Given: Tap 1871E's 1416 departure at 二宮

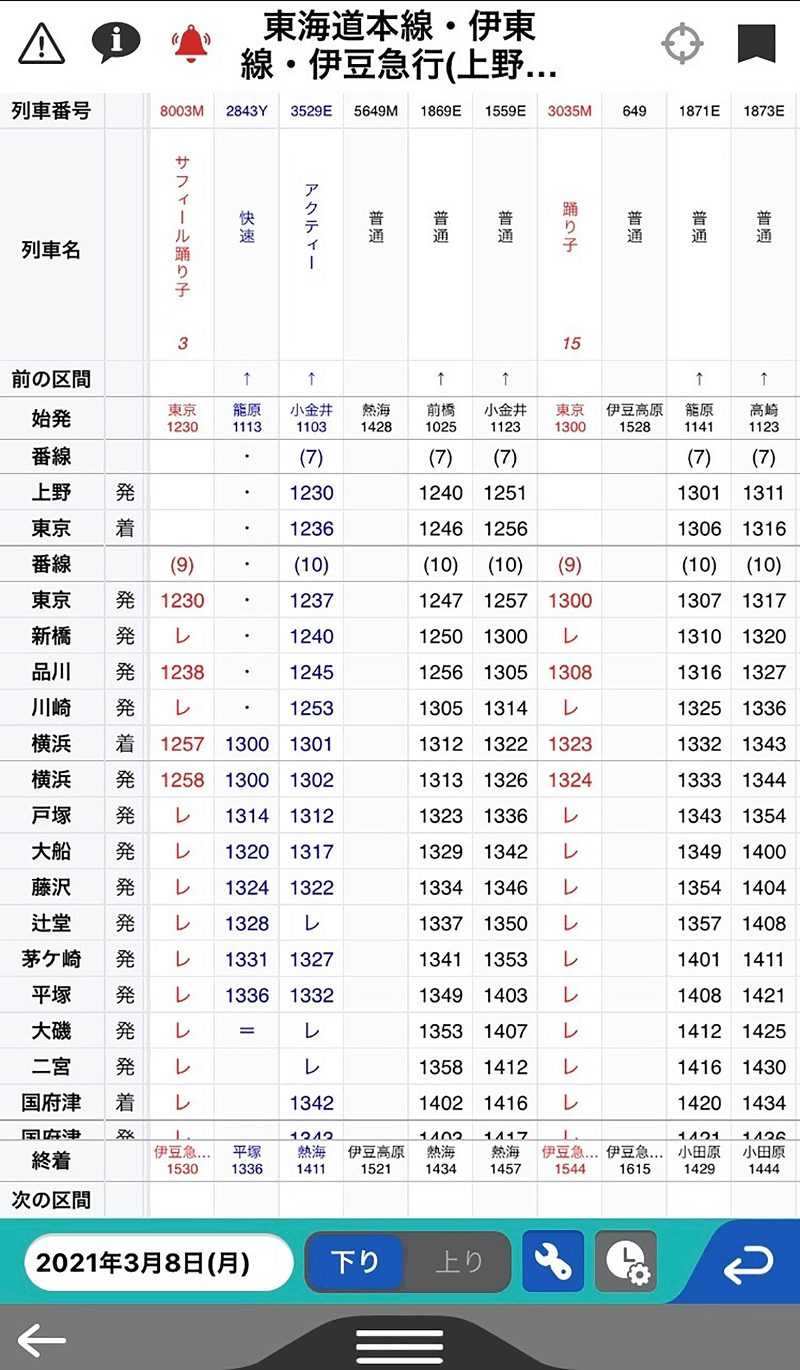Looking at the screenshot, I should click(x=699, y=1067).
